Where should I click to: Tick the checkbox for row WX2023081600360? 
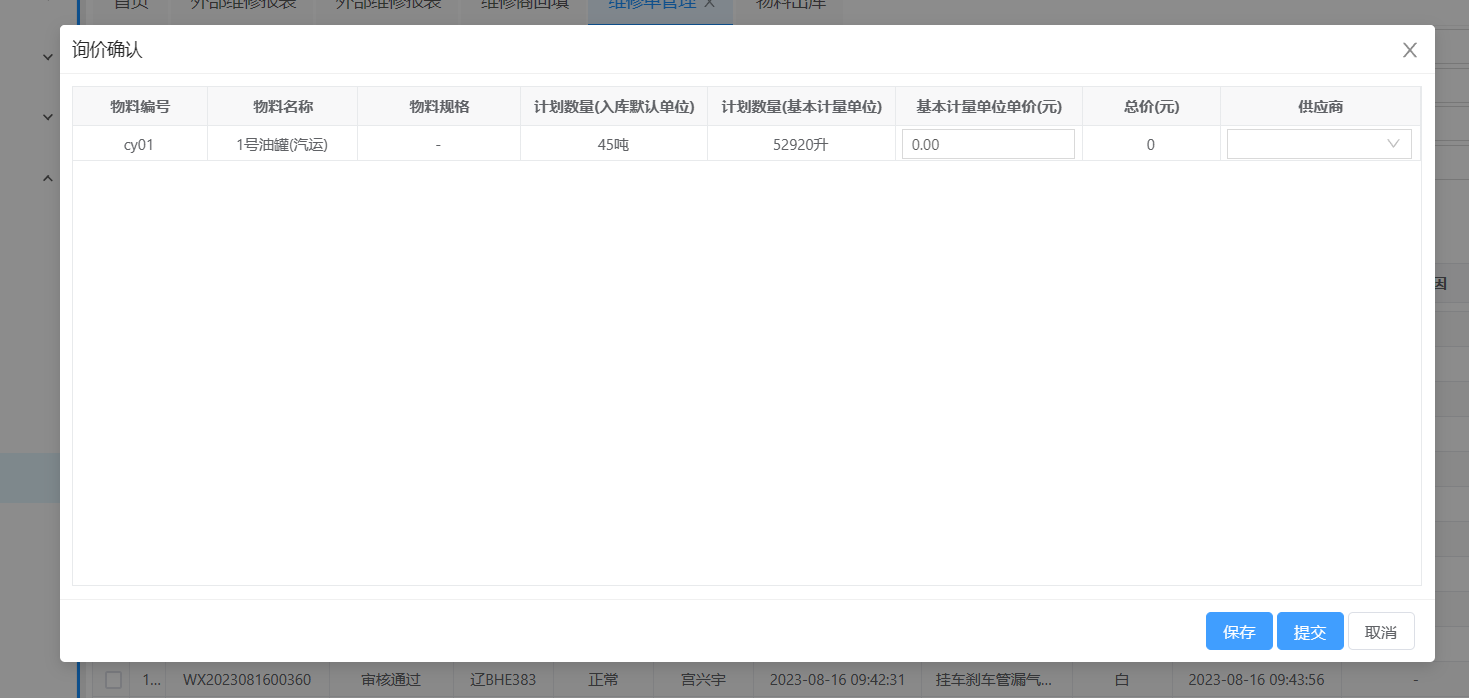click(114, 680)
